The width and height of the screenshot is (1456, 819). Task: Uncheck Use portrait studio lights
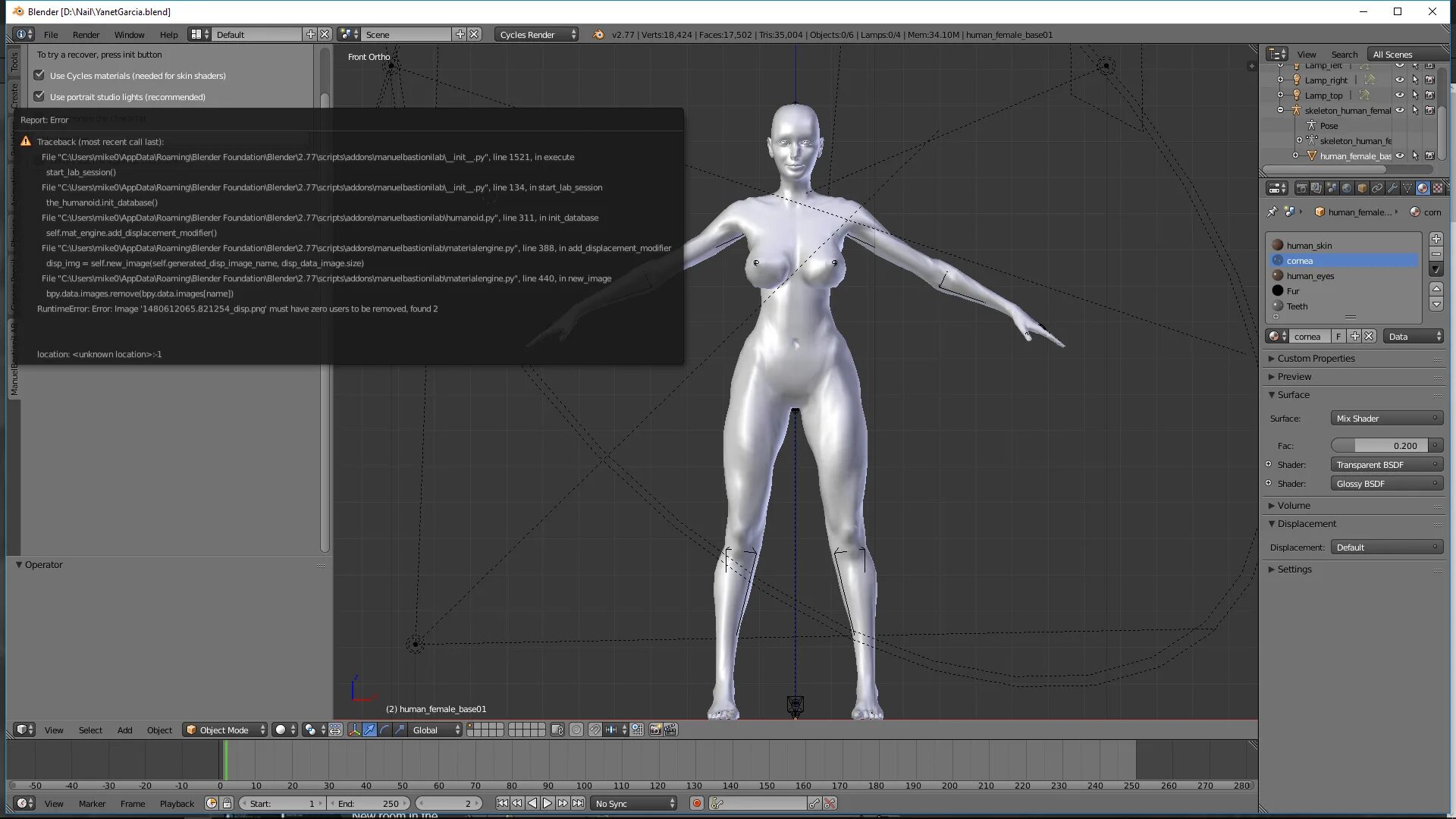39,96
